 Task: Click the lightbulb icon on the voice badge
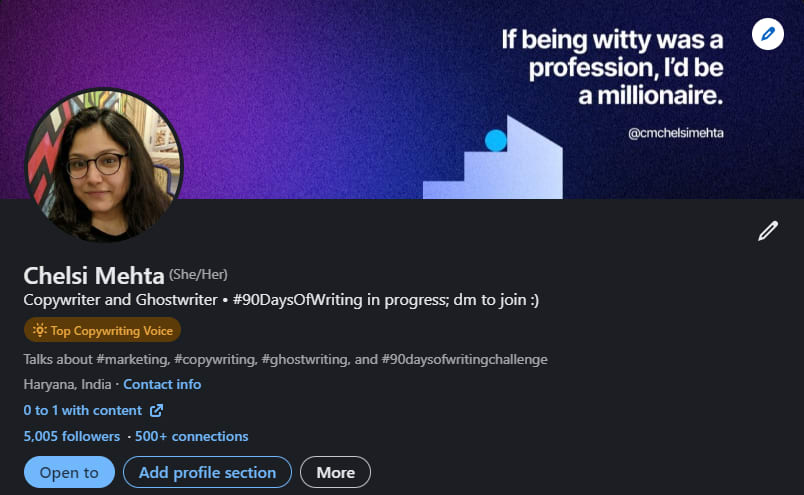tap(39, 329)
